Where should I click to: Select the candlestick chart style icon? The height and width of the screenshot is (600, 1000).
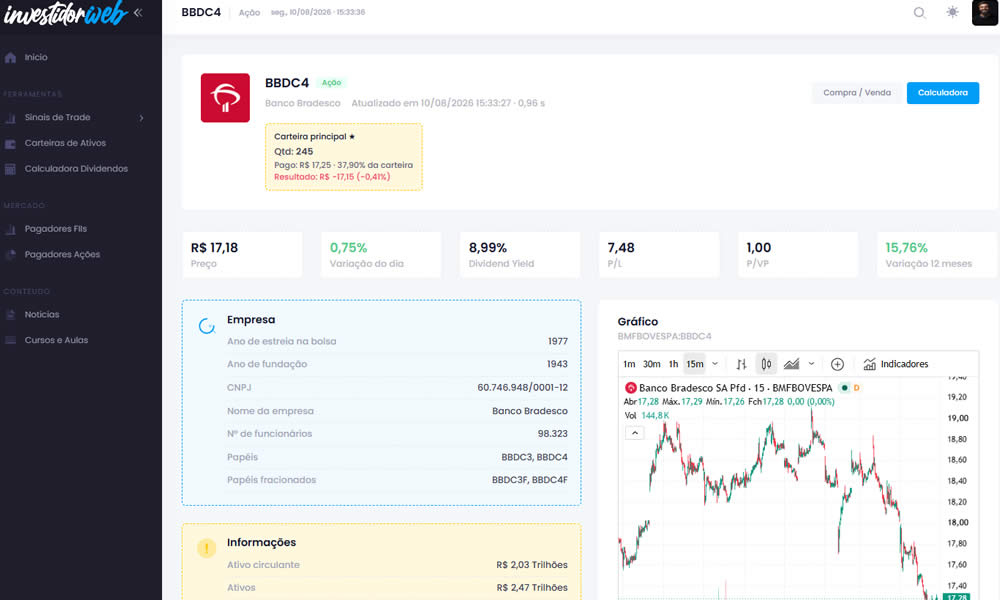click(x=766, y=364)
